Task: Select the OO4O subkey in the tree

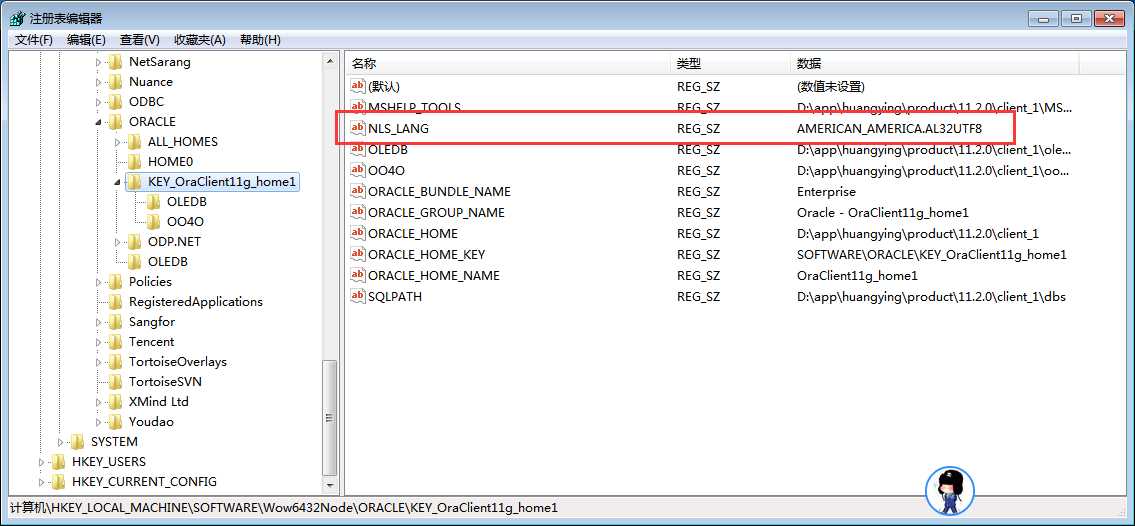Action: (x=185, y=222)
